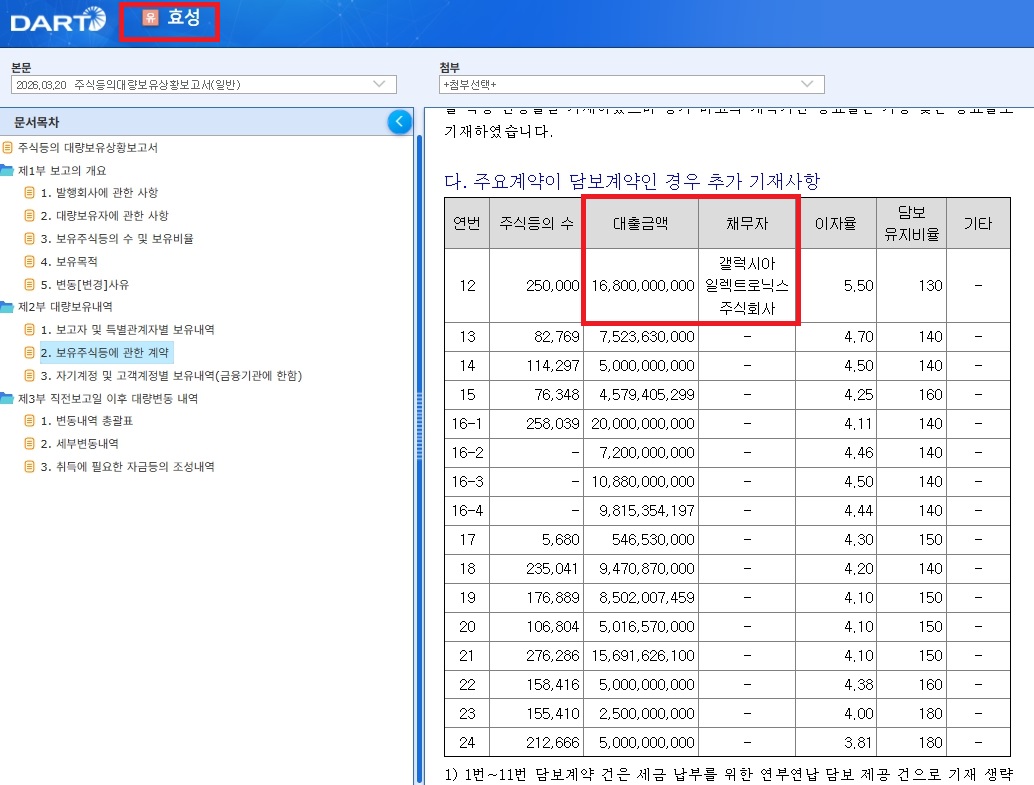
Task: Click the 대출금액 cell showing 16,800,000,000
Action: [x=642, y=286]
